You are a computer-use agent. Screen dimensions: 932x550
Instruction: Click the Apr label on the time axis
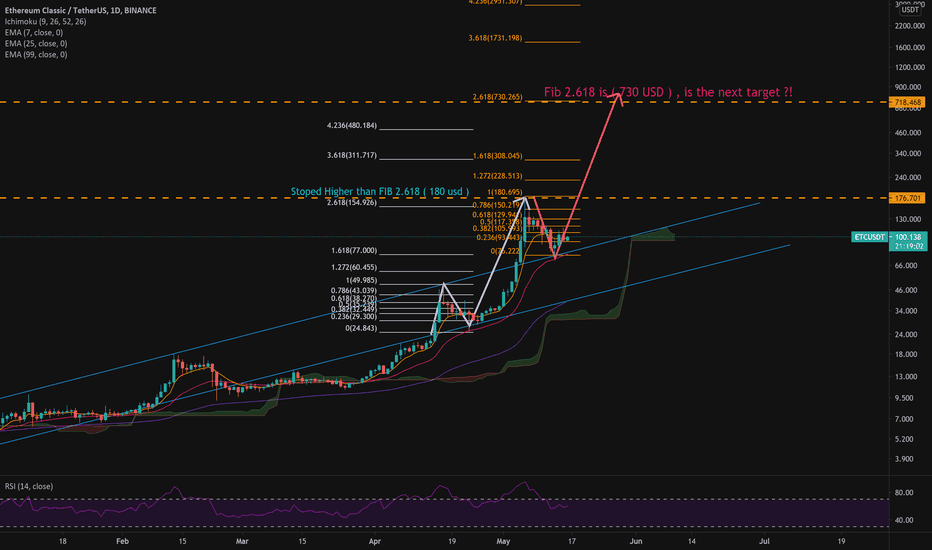(374, 541)
